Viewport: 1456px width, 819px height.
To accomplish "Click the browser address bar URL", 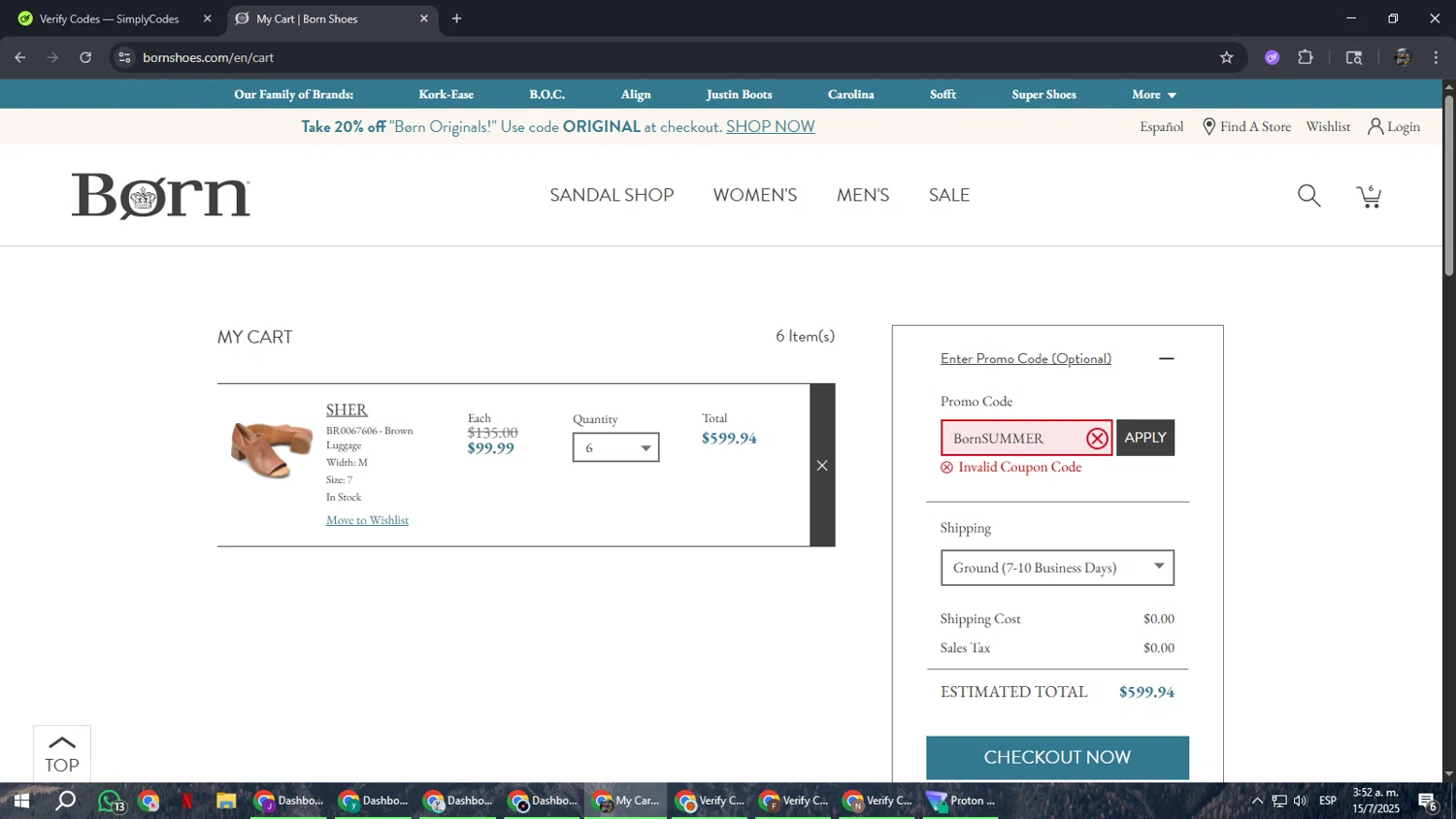I will coord(208,57).
